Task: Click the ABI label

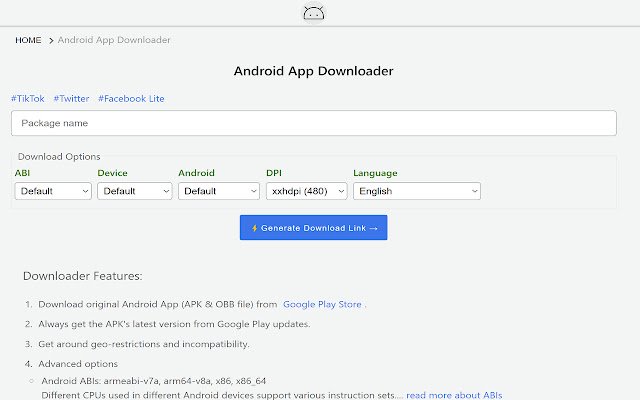Action: tap(22, 173)
